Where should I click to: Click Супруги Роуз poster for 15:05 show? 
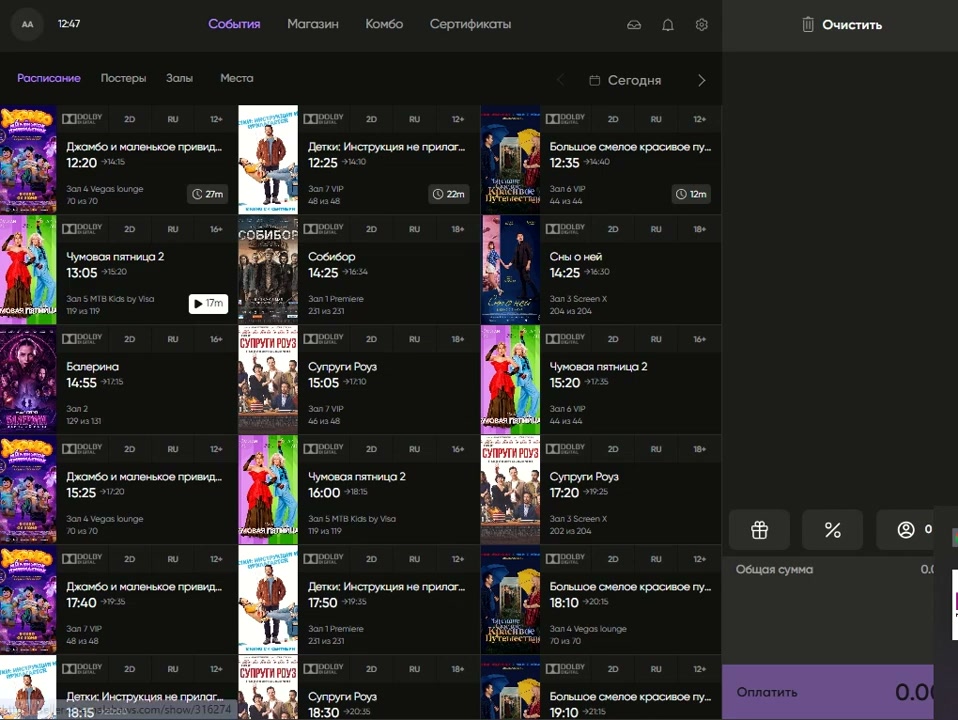(268, 380)
